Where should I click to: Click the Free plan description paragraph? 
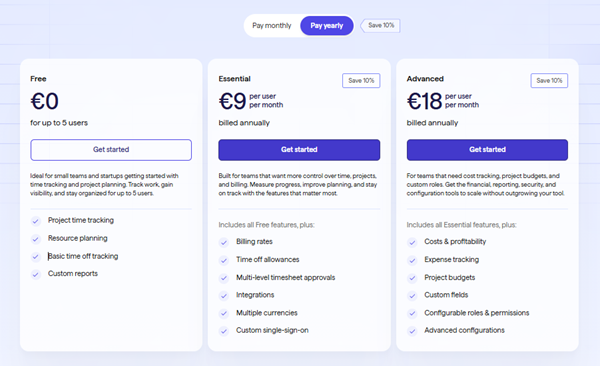coord(104,185)
